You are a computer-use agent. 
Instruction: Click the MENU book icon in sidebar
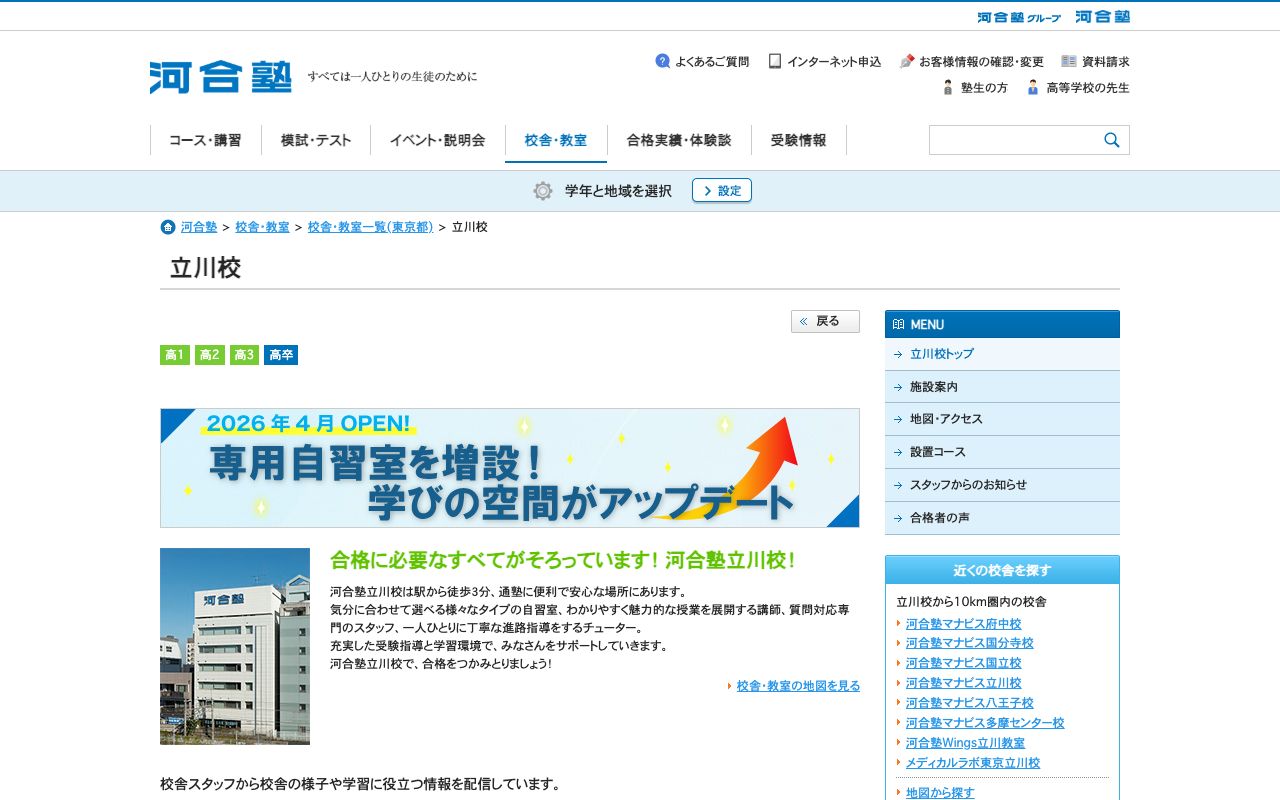pos(898,324)
